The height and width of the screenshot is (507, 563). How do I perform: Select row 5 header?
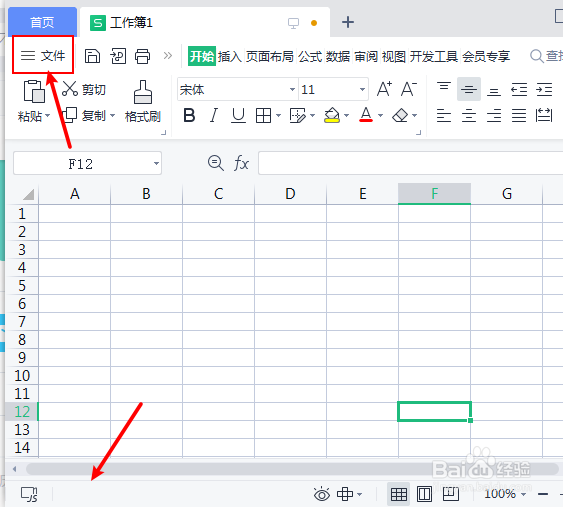(22, 286)
